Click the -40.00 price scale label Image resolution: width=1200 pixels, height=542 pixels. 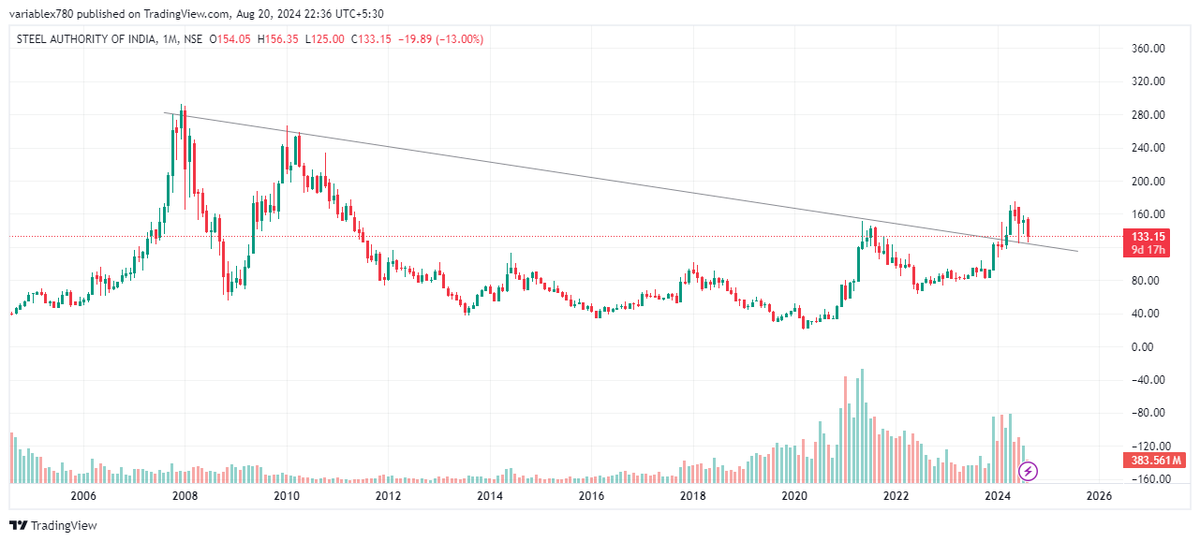tap(1149, 380)
